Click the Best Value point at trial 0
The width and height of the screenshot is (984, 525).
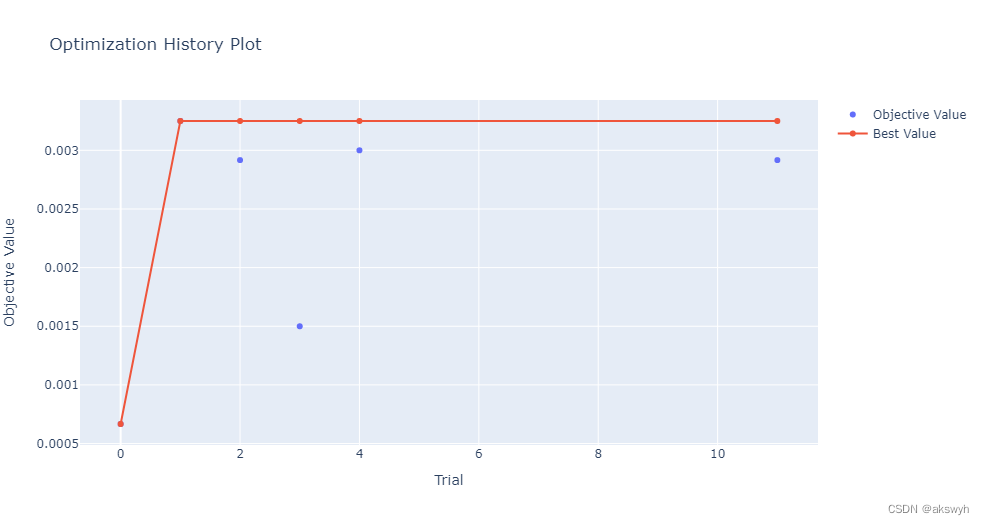click(x=120, y=424)
